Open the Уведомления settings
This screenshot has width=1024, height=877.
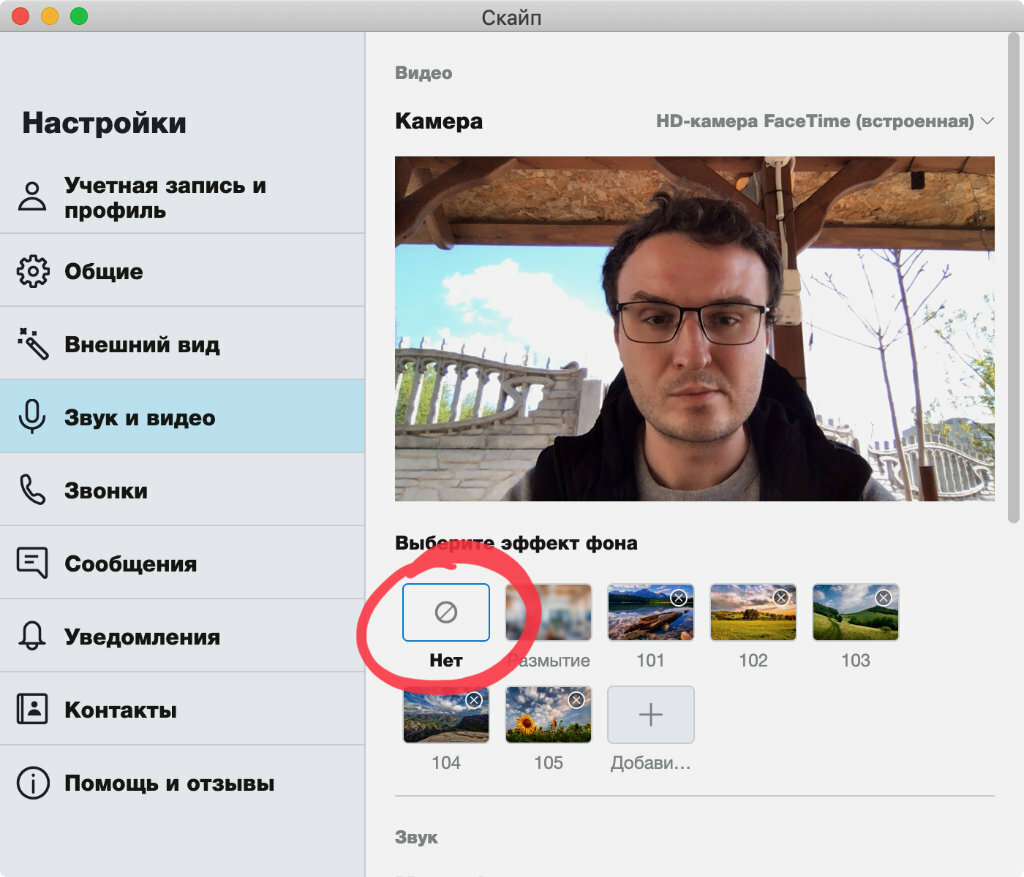(x=182, y=636)
